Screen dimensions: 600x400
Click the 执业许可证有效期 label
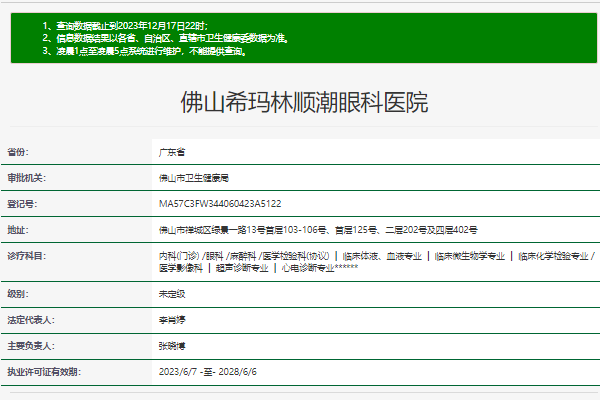[44, 372]
